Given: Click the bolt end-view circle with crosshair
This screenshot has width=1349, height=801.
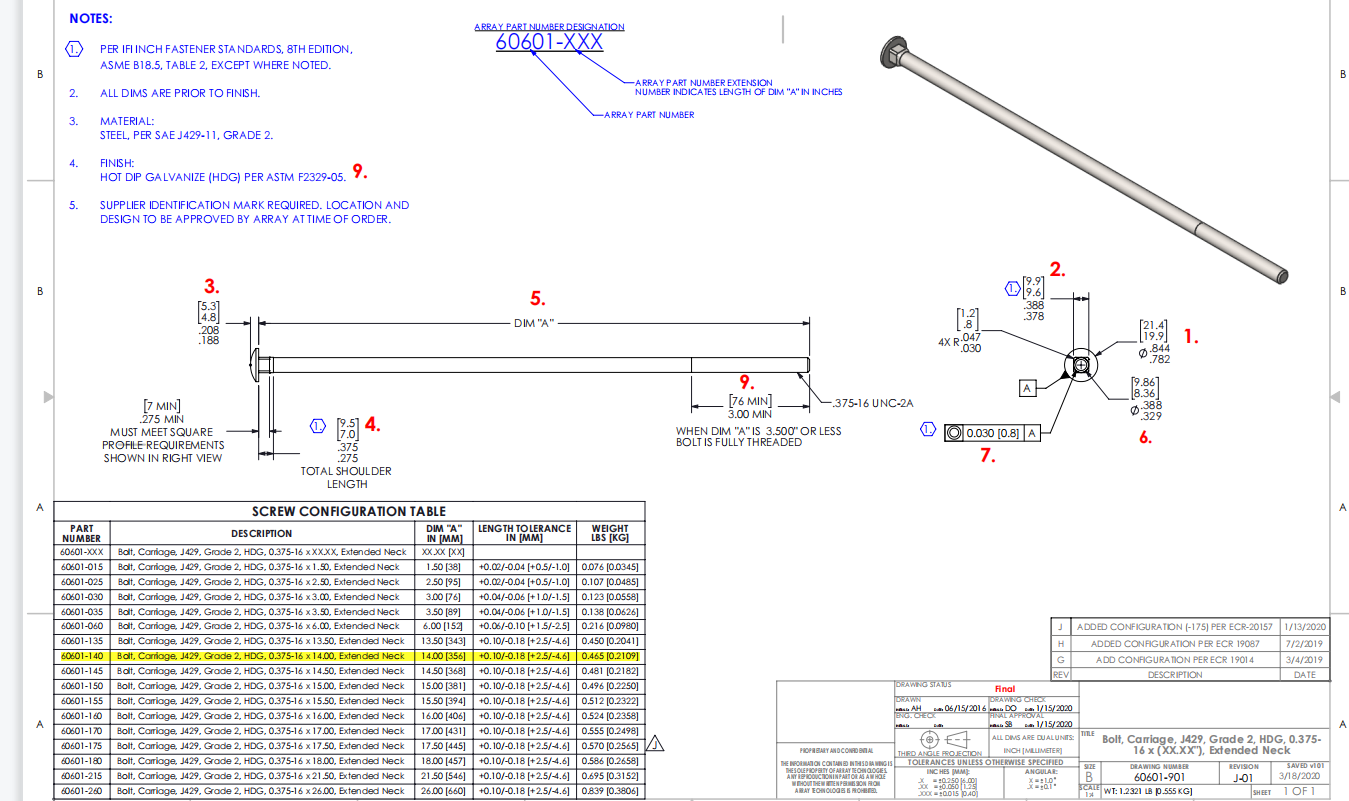Looking at the screenshot, I should pyautogui.click(x=1080, y=366).
